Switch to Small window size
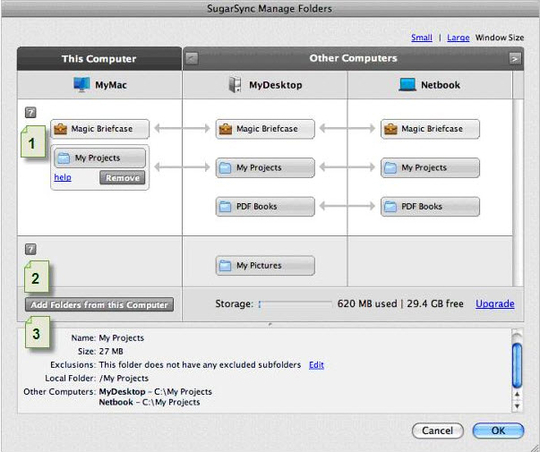 coord(422,37)
